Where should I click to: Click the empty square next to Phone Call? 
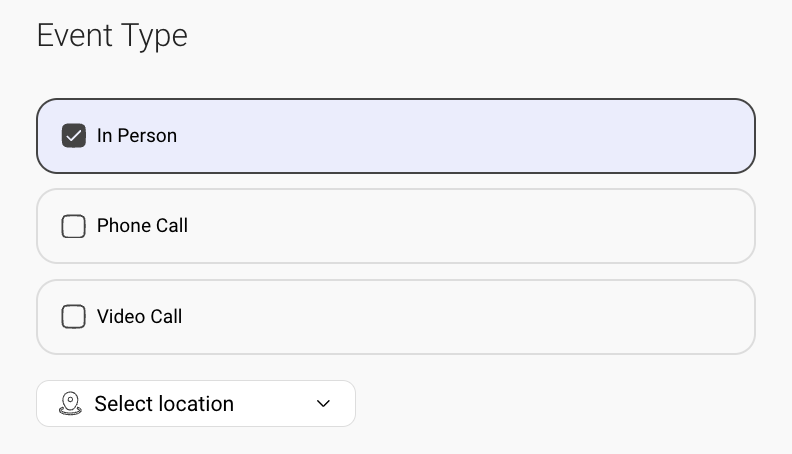click(x=74, y=226)
